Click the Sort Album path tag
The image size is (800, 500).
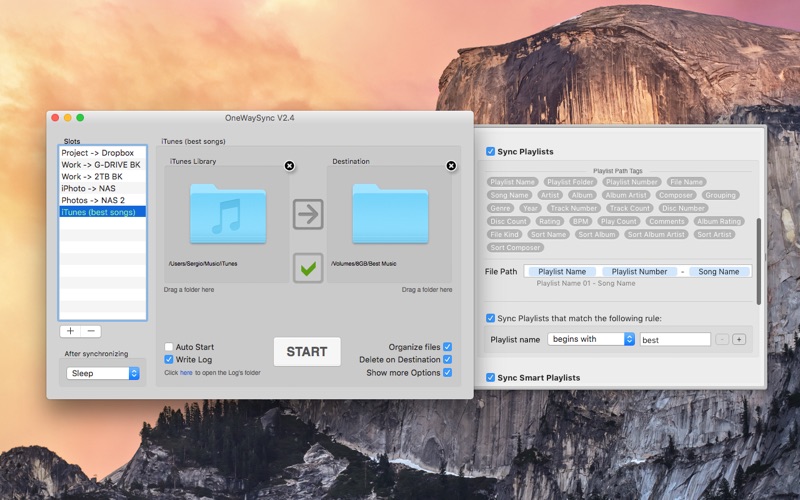click(597, 235)
